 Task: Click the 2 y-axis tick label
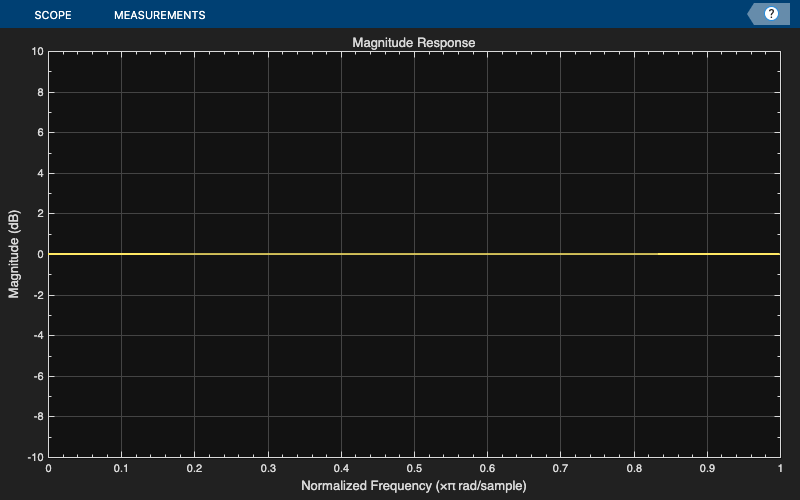tap(40, 213)
